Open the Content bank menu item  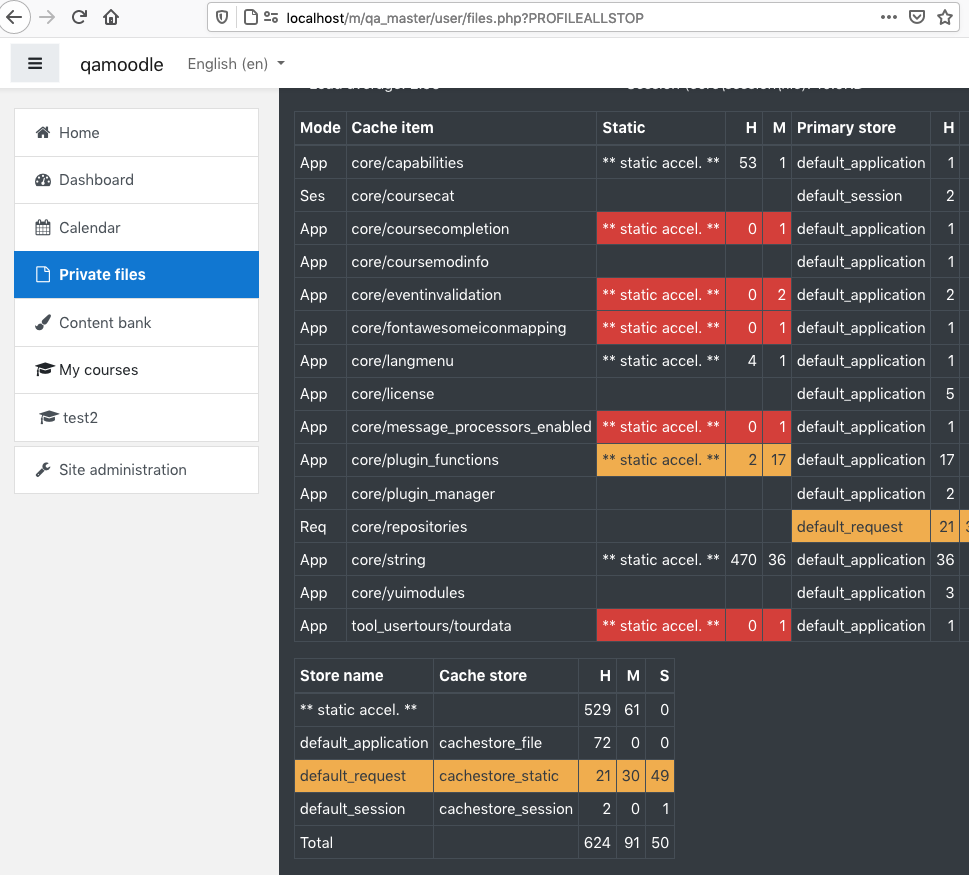137,323
